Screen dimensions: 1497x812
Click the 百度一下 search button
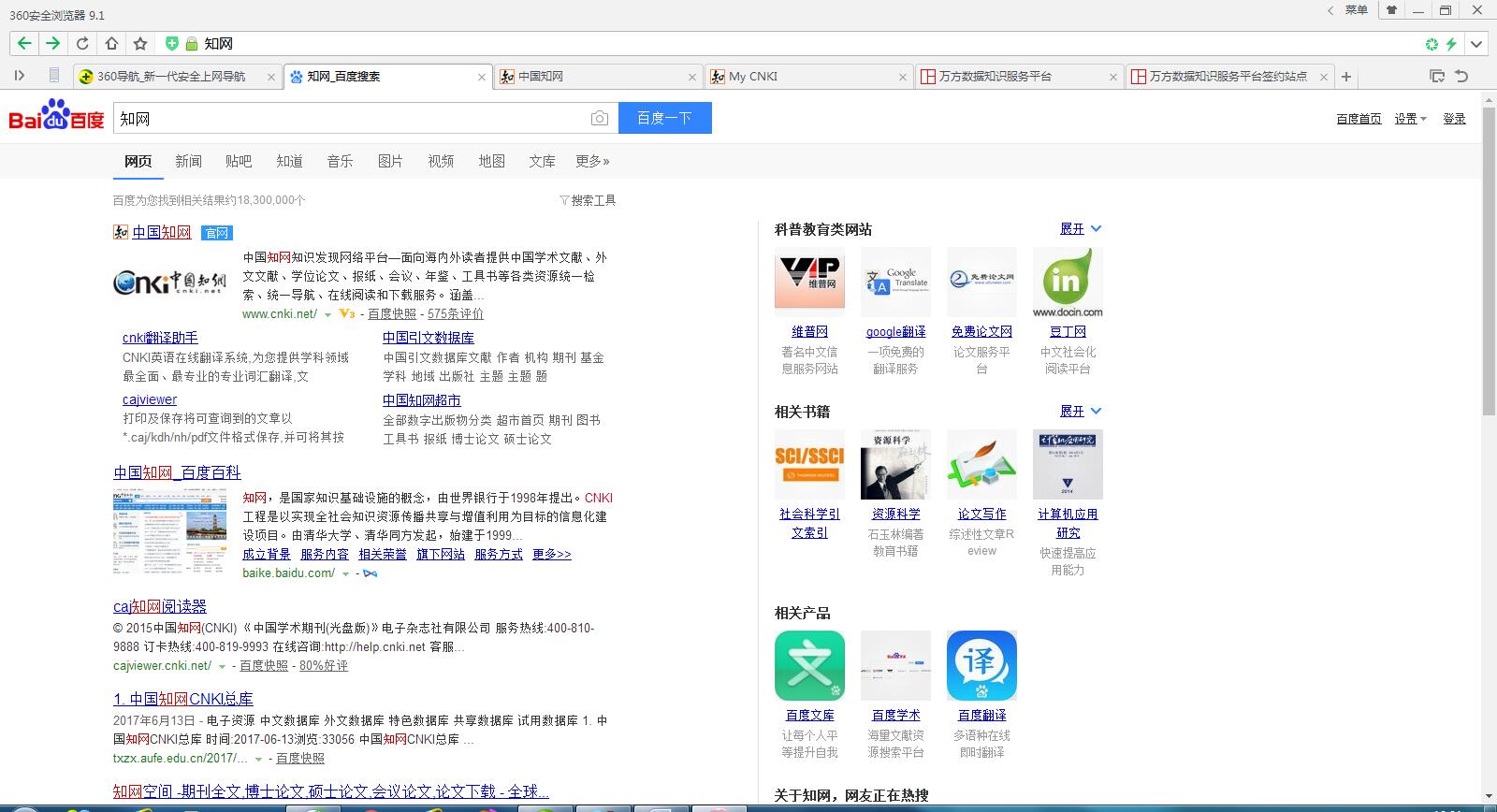tap(664, 118)
